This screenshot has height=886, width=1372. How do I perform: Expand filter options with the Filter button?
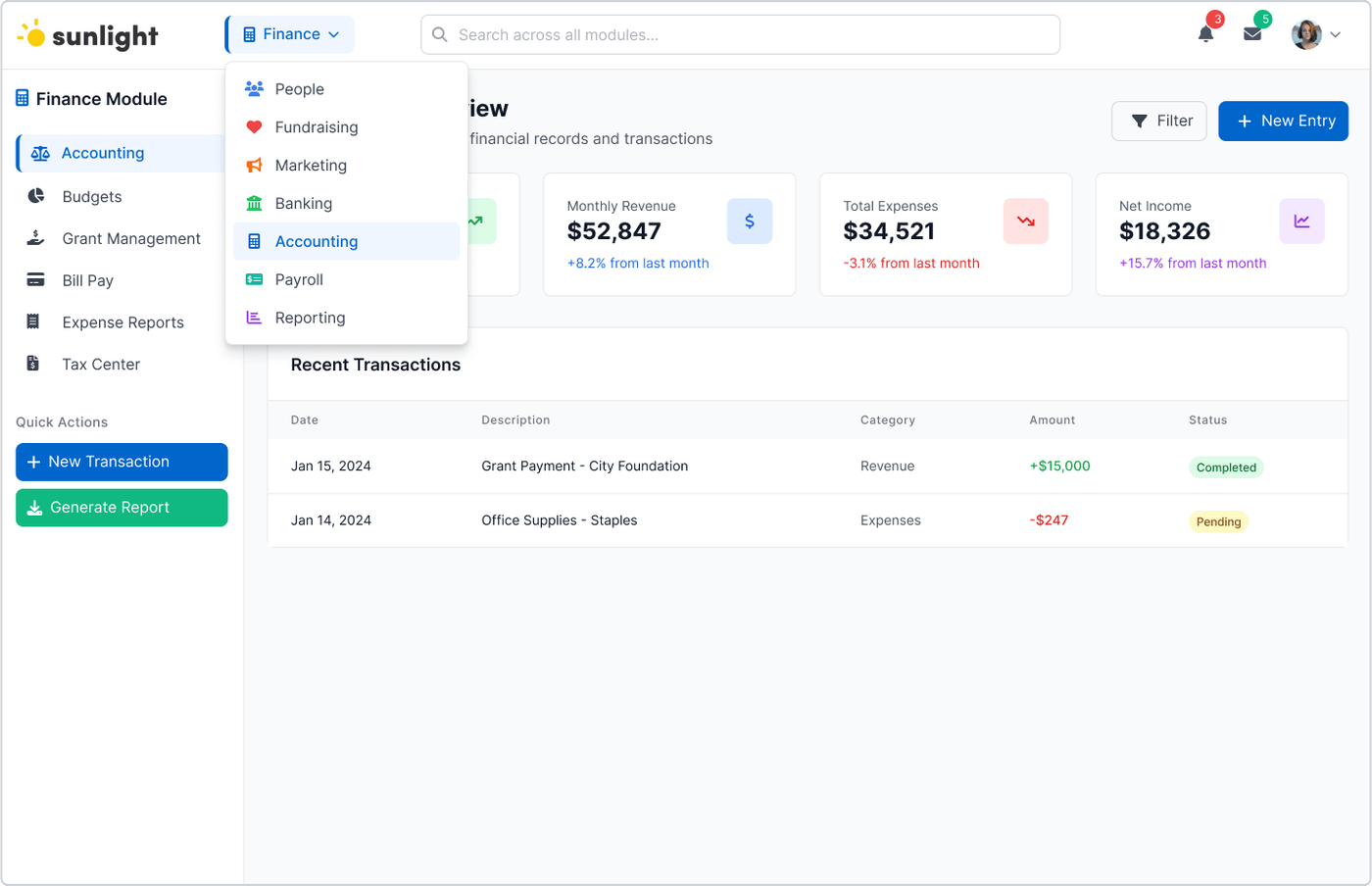(x=1158, y=121)
